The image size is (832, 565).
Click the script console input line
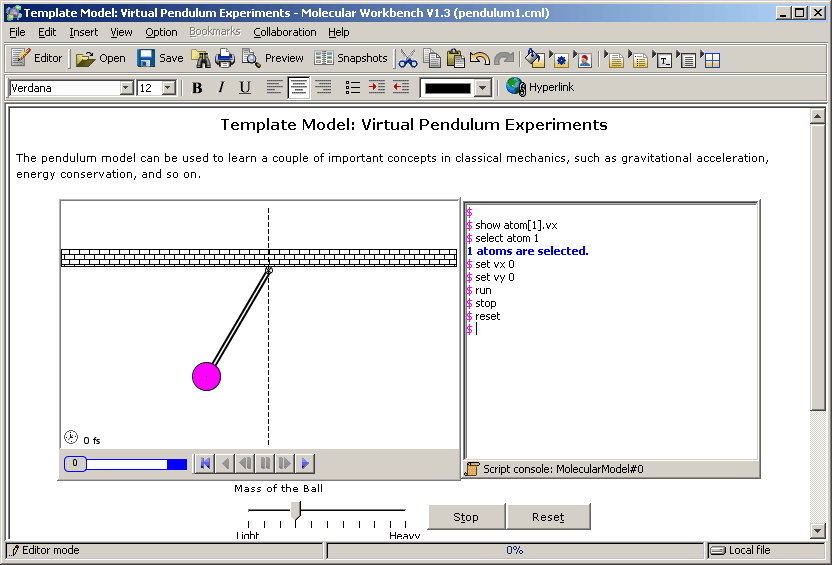(611, 329)
